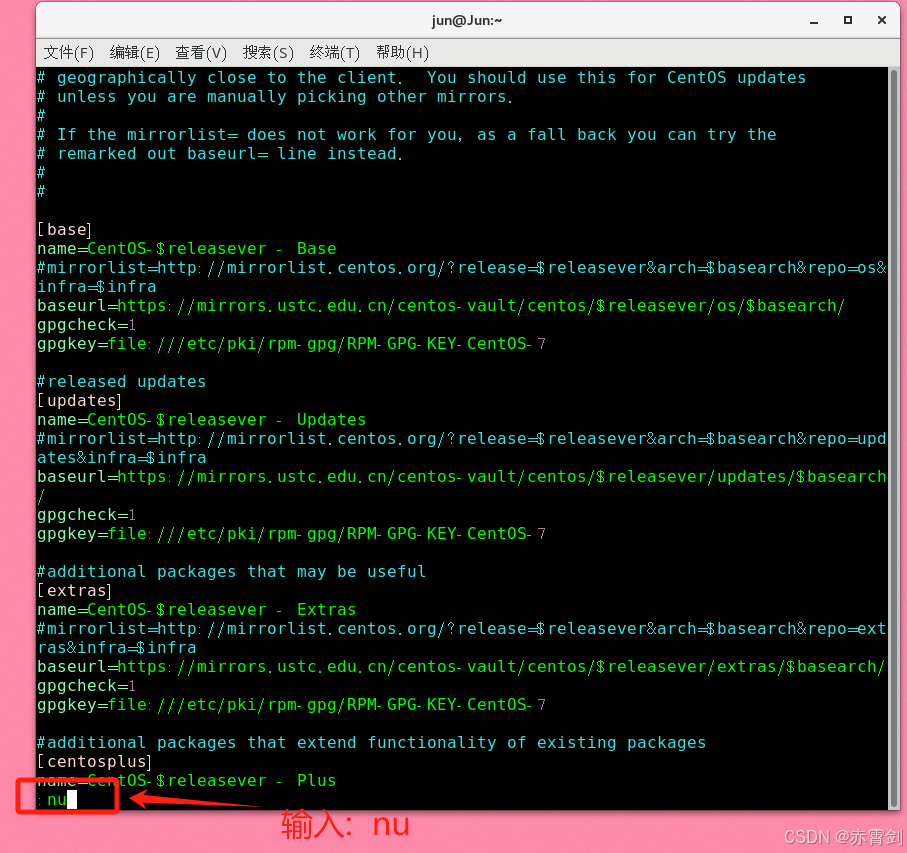The height and width of the screenshot is (853, 907).
Task: Click the gpgkey line under [extras]
Action: pos(292,704)
